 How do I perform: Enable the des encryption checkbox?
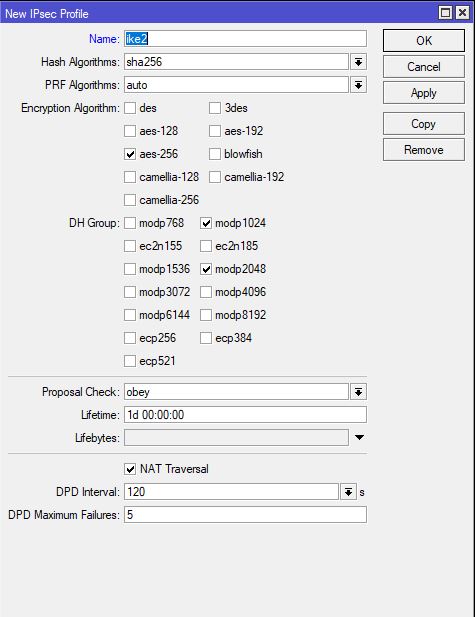130,108
